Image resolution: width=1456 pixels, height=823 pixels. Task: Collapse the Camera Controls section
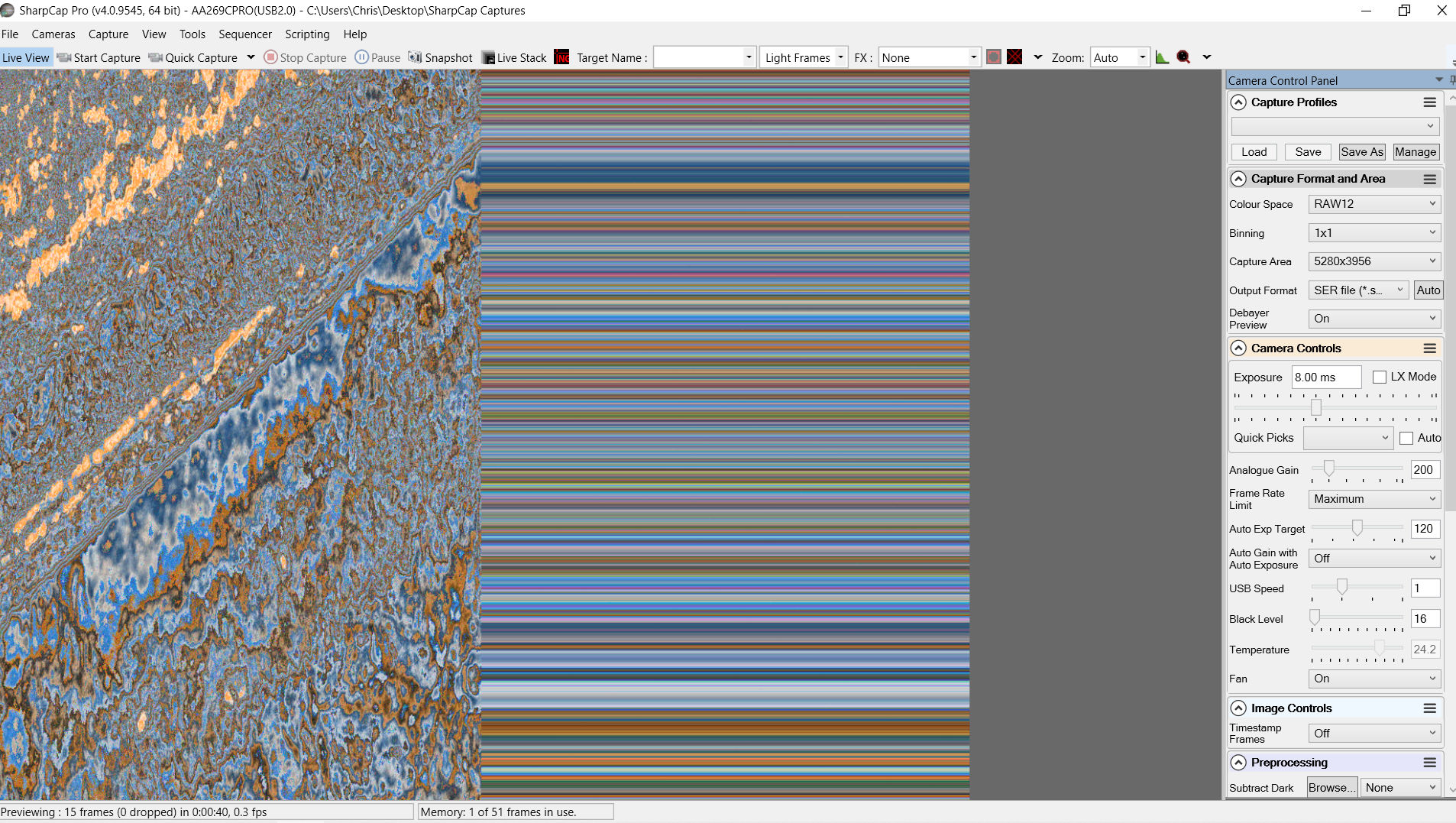(x=1239, y=348)
